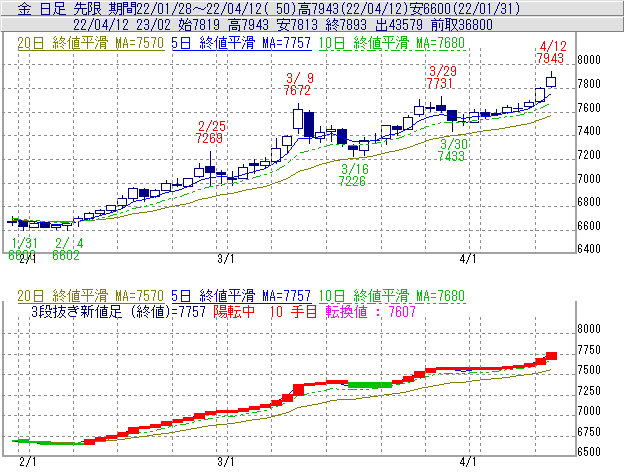
Task: Click the 出43579 volume value
Action: click(399, 25)
